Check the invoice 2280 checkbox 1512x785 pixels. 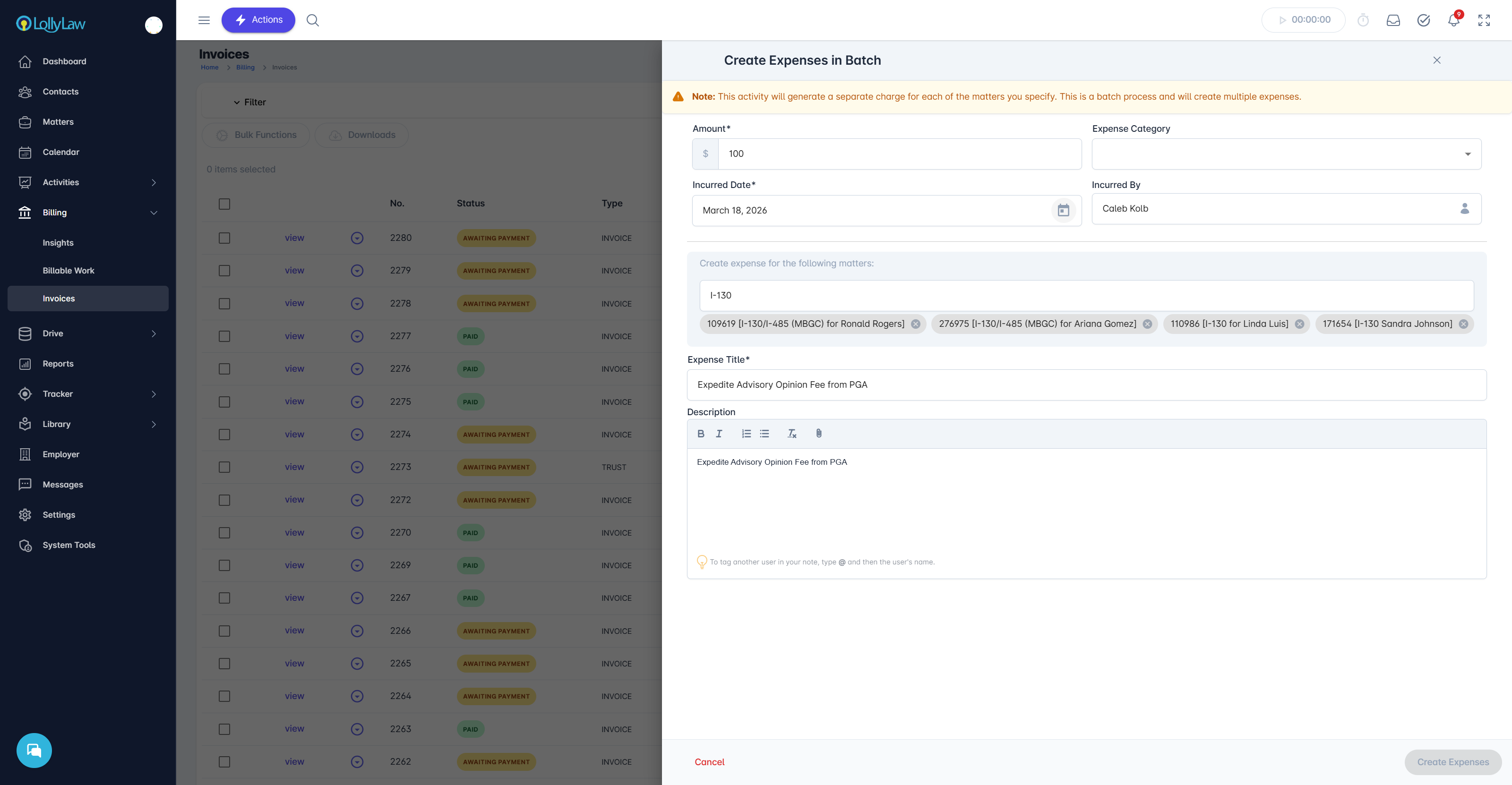pyautogui.click(x=224, y=238)
